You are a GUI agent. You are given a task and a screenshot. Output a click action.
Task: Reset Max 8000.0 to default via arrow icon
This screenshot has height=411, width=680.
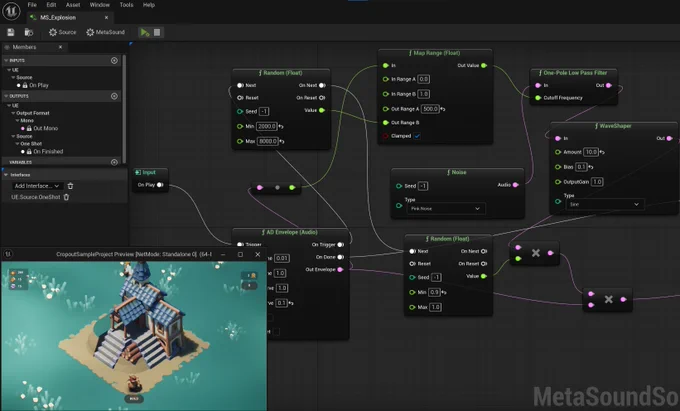281,141
